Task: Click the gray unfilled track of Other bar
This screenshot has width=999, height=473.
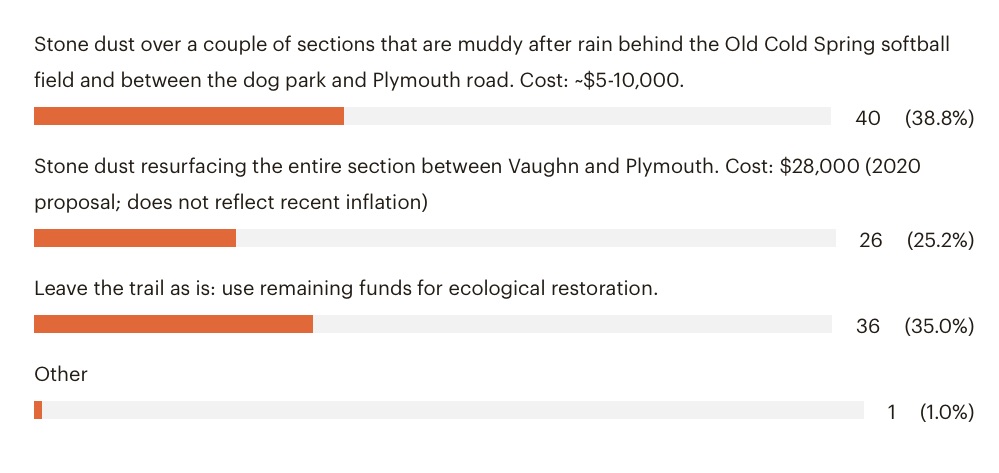Action: click(453, 410)
